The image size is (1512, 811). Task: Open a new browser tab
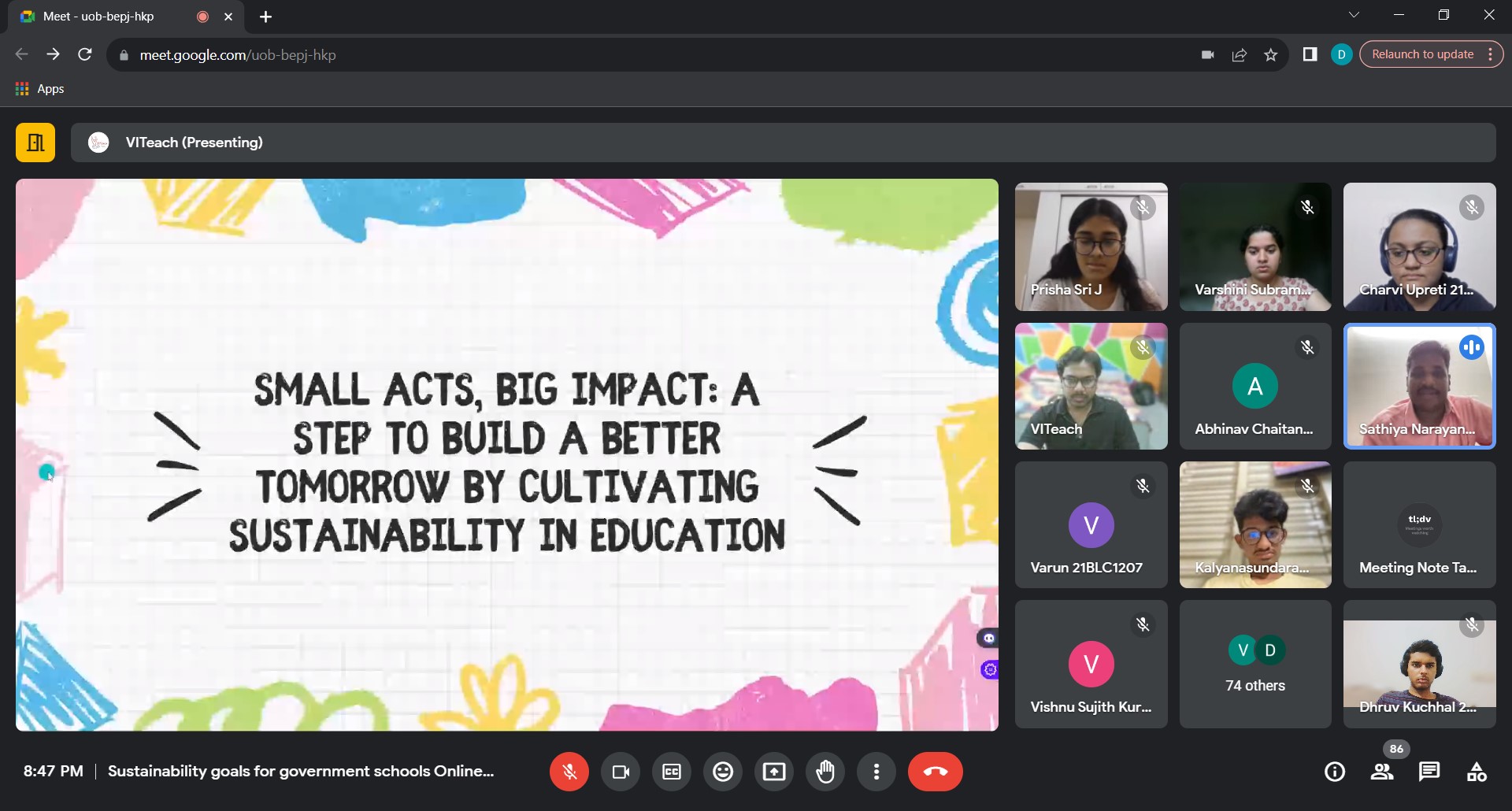(x=266, y=17)
